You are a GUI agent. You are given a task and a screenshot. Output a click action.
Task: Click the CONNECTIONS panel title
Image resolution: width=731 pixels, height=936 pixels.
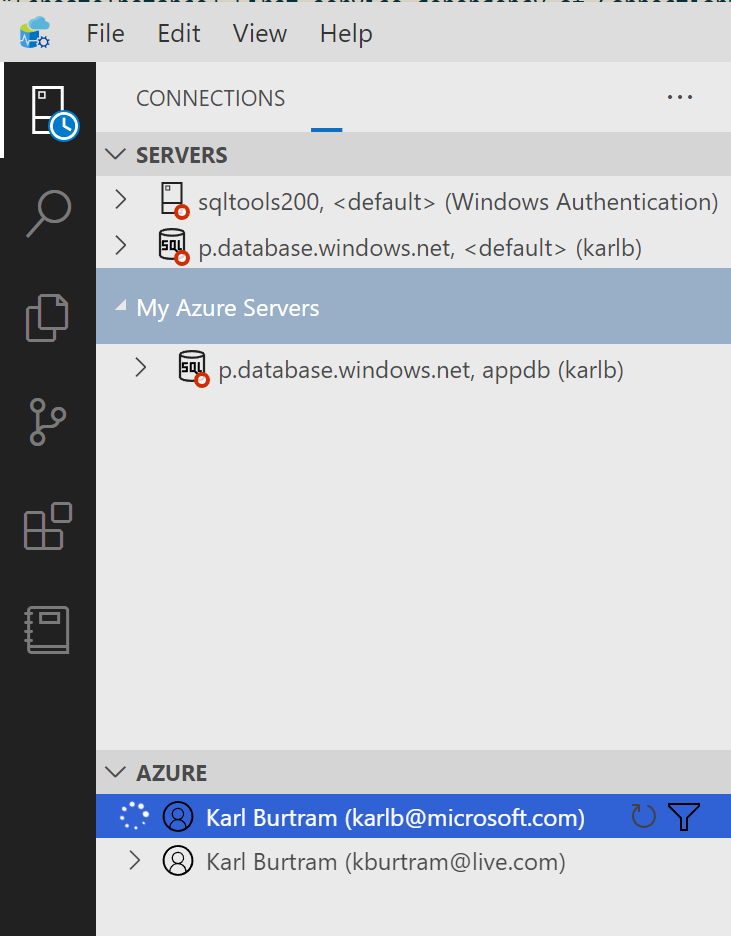tap(211, 98)
